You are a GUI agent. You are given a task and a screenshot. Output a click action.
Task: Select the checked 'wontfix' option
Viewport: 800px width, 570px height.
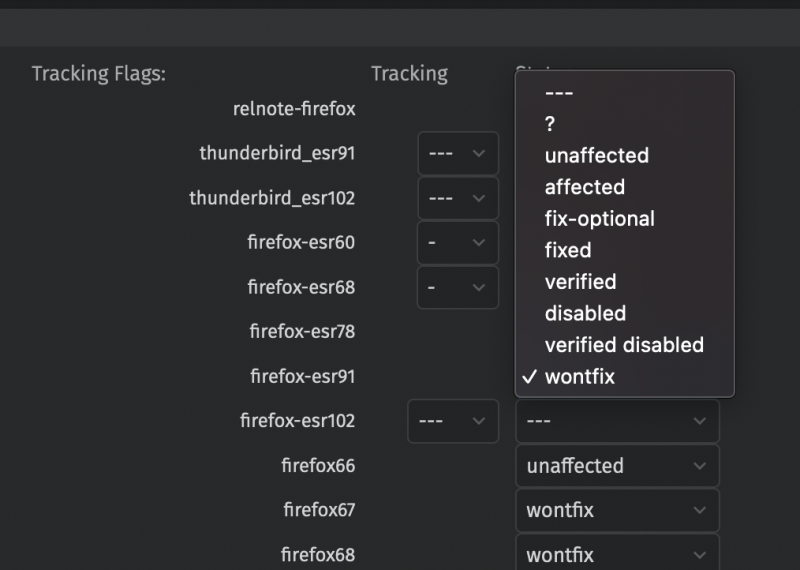(x=624, y=377)
